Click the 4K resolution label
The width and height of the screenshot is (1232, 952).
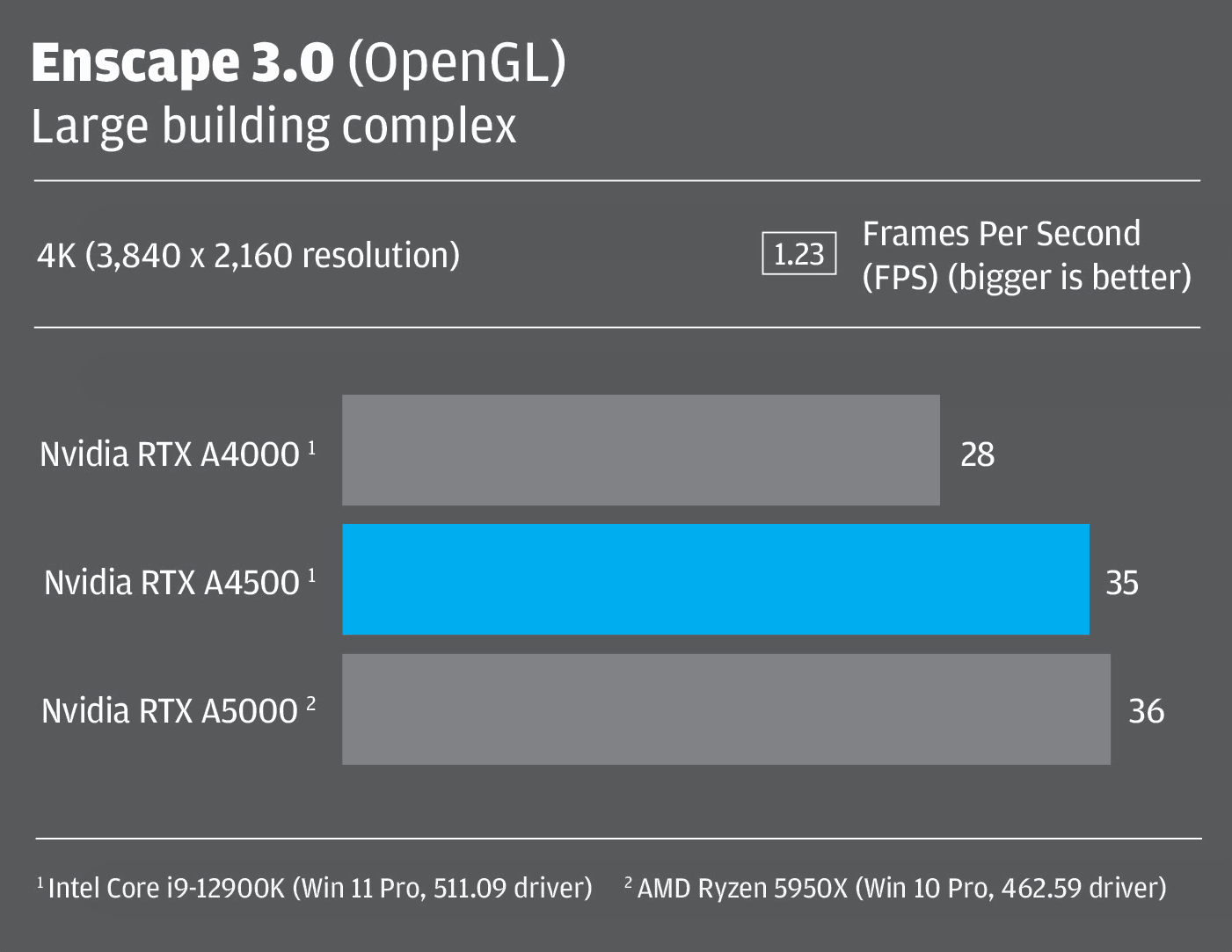coord(248,256)
